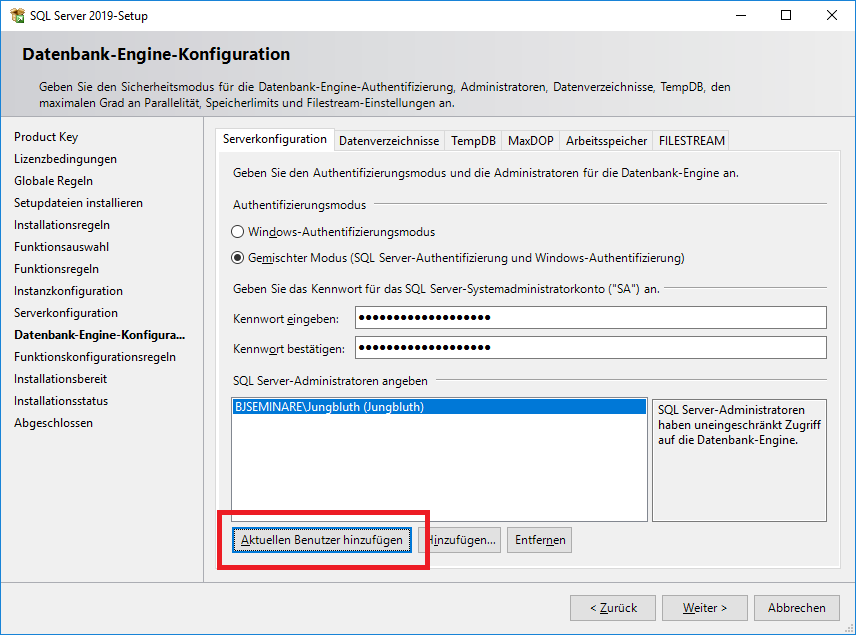
Task: Open the TempDB tab
Action: click(473, 140)
